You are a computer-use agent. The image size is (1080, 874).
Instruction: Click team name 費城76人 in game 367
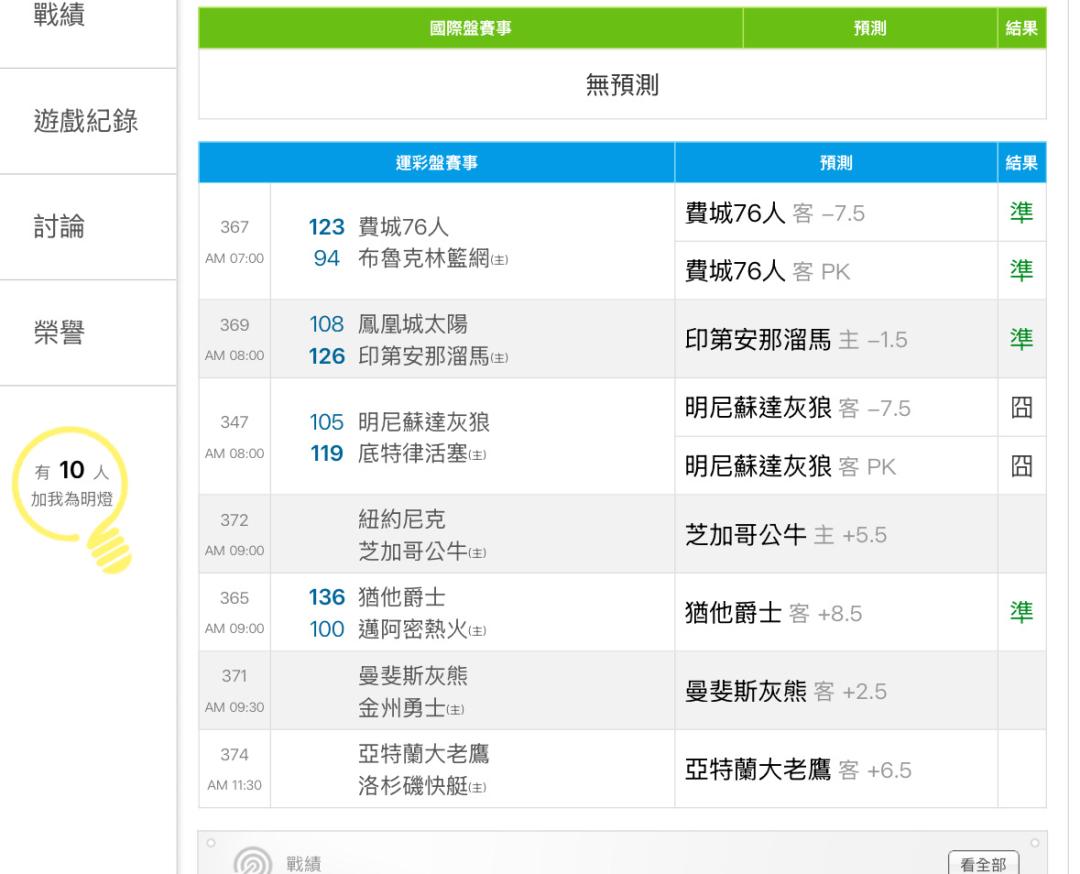click(404, 227)
